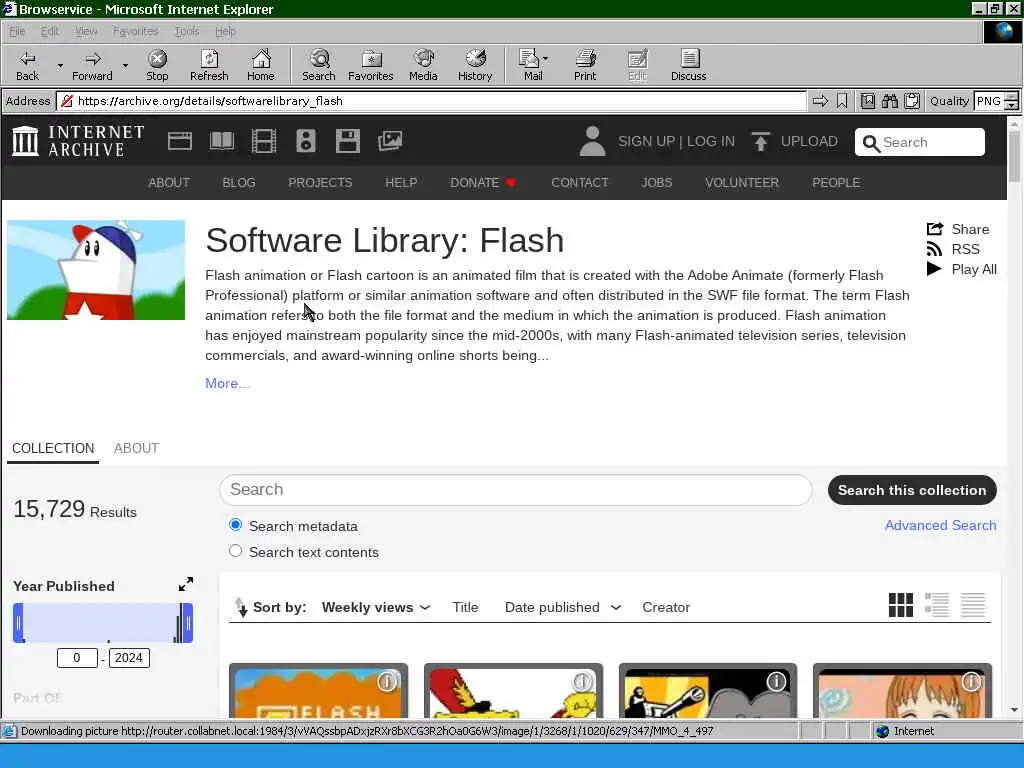Open the Web archive icon in Internet Archive nav
This screenshot has height=768, width=1024.
(x=180, y=141)
